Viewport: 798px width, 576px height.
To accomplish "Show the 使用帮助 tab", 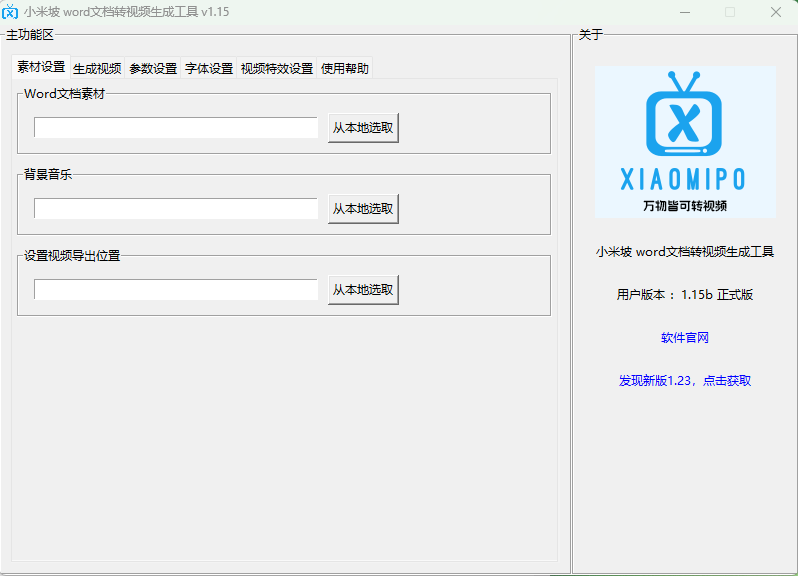I will coord(345,69).
